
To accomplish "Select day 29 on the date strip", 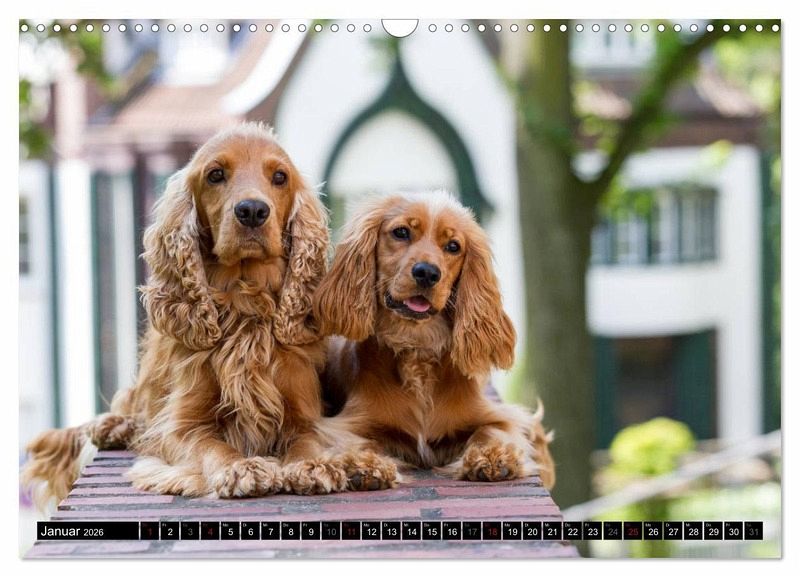I will pyautogui.click(x=713, y=531).
